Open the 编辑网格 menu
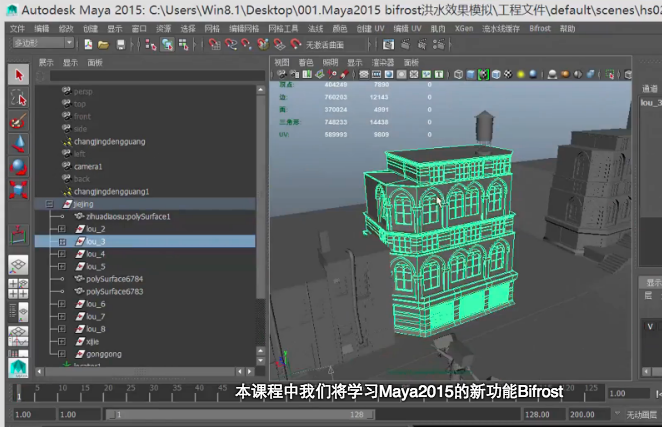 point(244,29)
